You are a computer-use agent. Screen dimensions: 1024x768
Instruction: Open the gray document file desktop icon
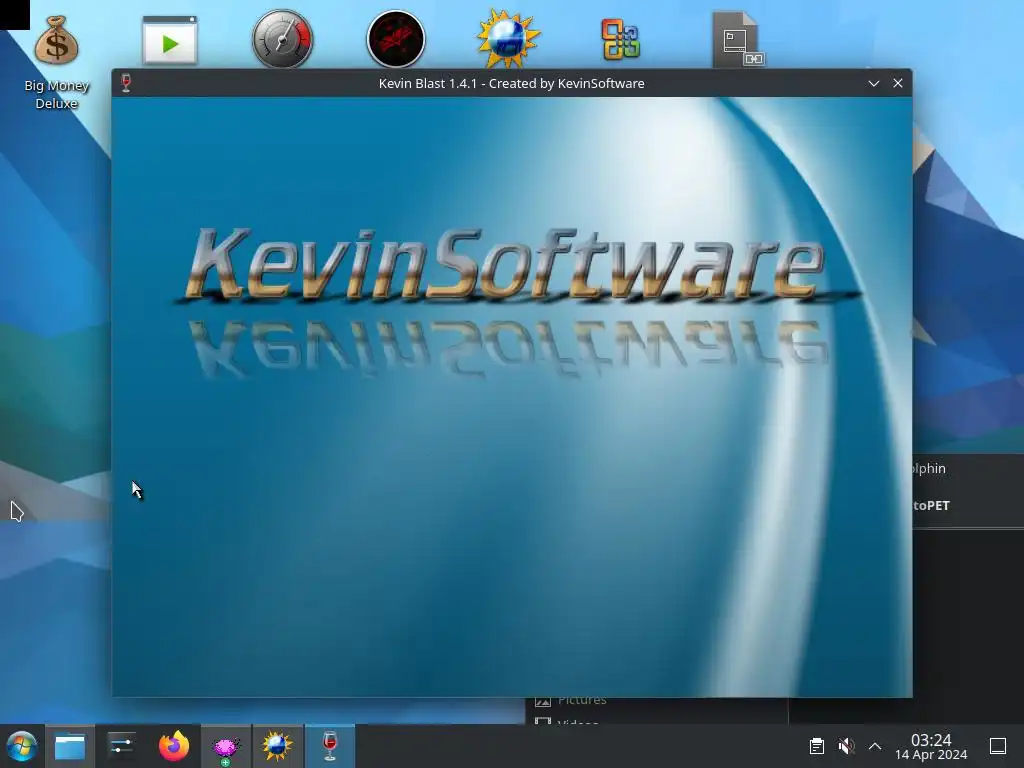[x=738, y=39]
